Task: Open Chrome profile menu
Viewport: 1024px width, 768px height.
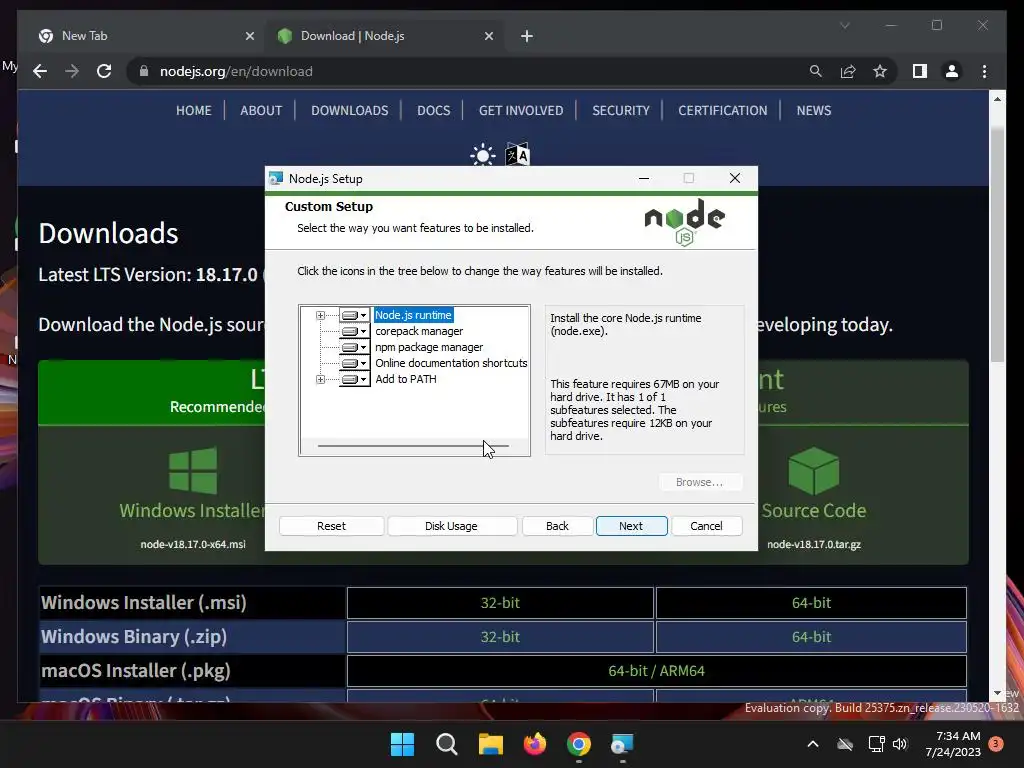Action: click(x=952, y=71)
